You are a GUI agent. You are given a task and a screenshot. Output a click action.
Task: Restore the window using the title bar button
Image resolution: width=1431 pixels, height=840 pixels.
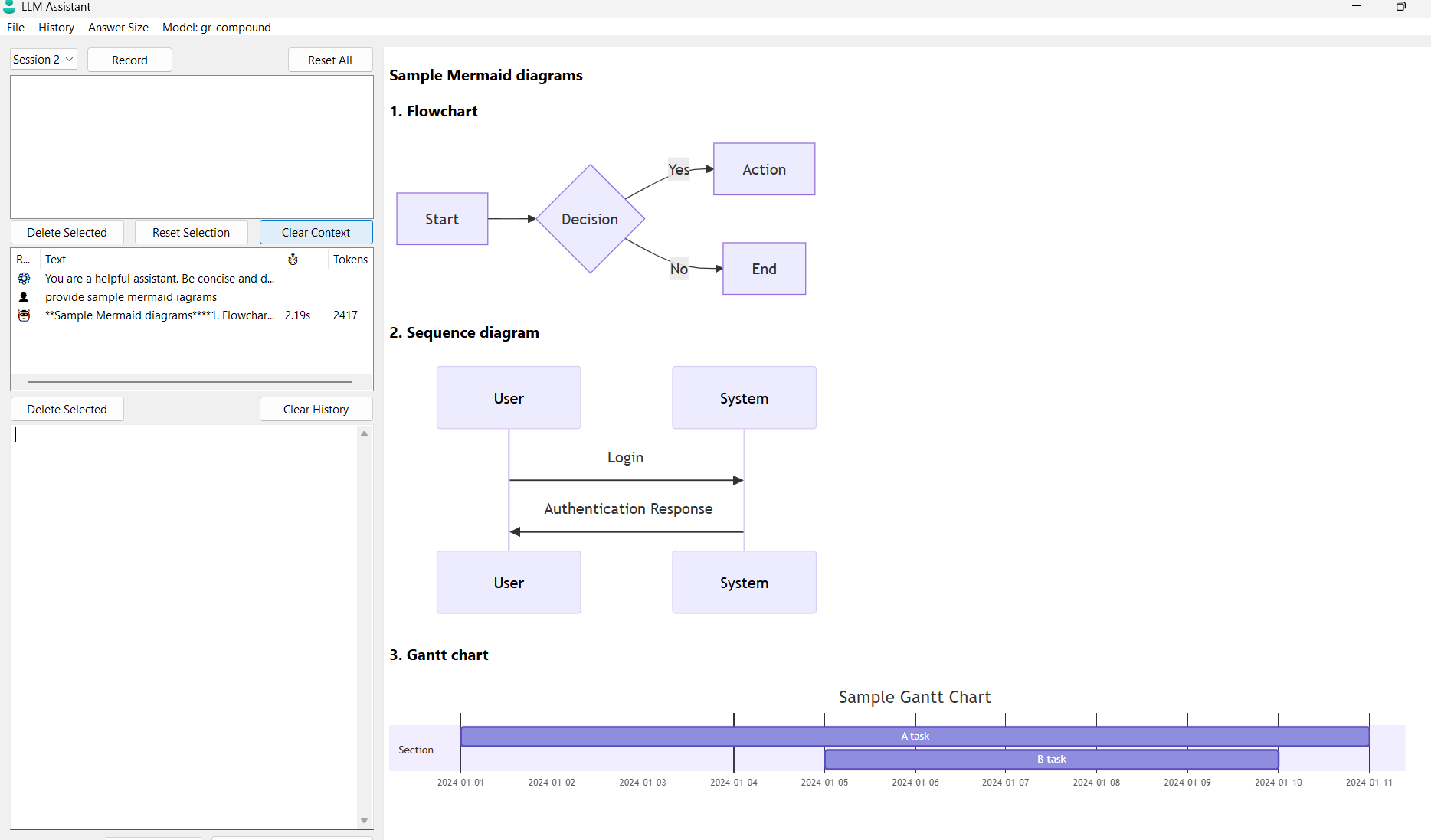1400,7
